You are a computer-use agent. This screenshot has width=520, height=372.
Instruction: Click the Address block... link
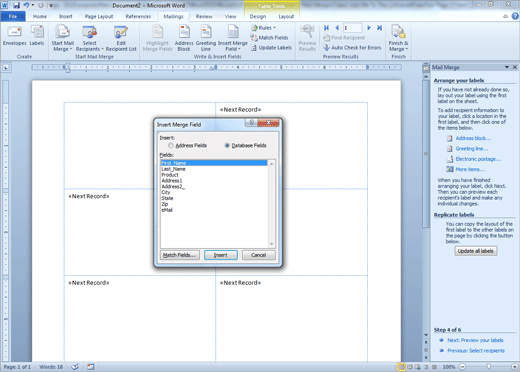pos(473,138)
